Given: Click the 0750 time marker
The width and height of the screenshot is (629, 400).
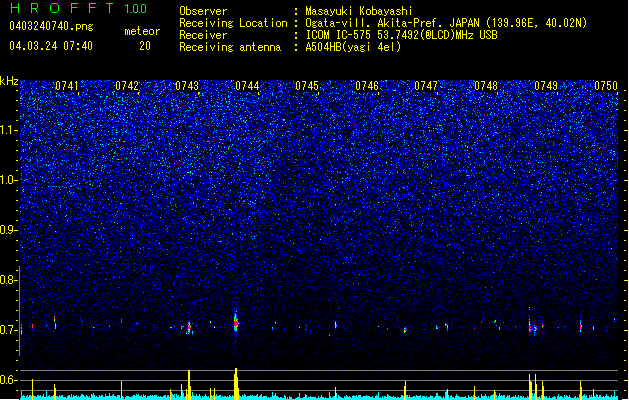Looking at the screenshot, I should (x=606, y=86).
